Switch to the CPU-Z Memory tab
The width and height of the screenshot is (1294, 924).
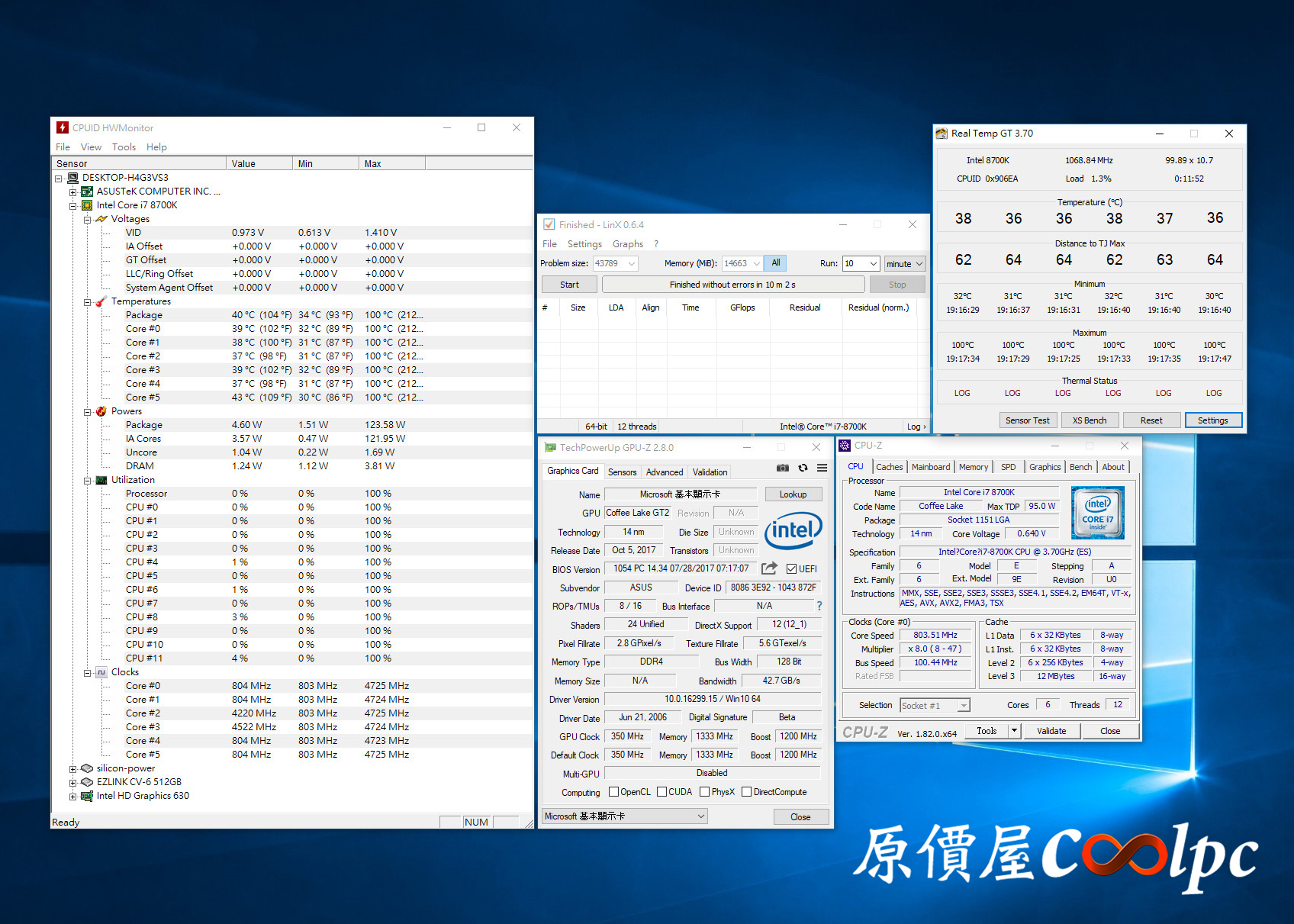[974, 467]
